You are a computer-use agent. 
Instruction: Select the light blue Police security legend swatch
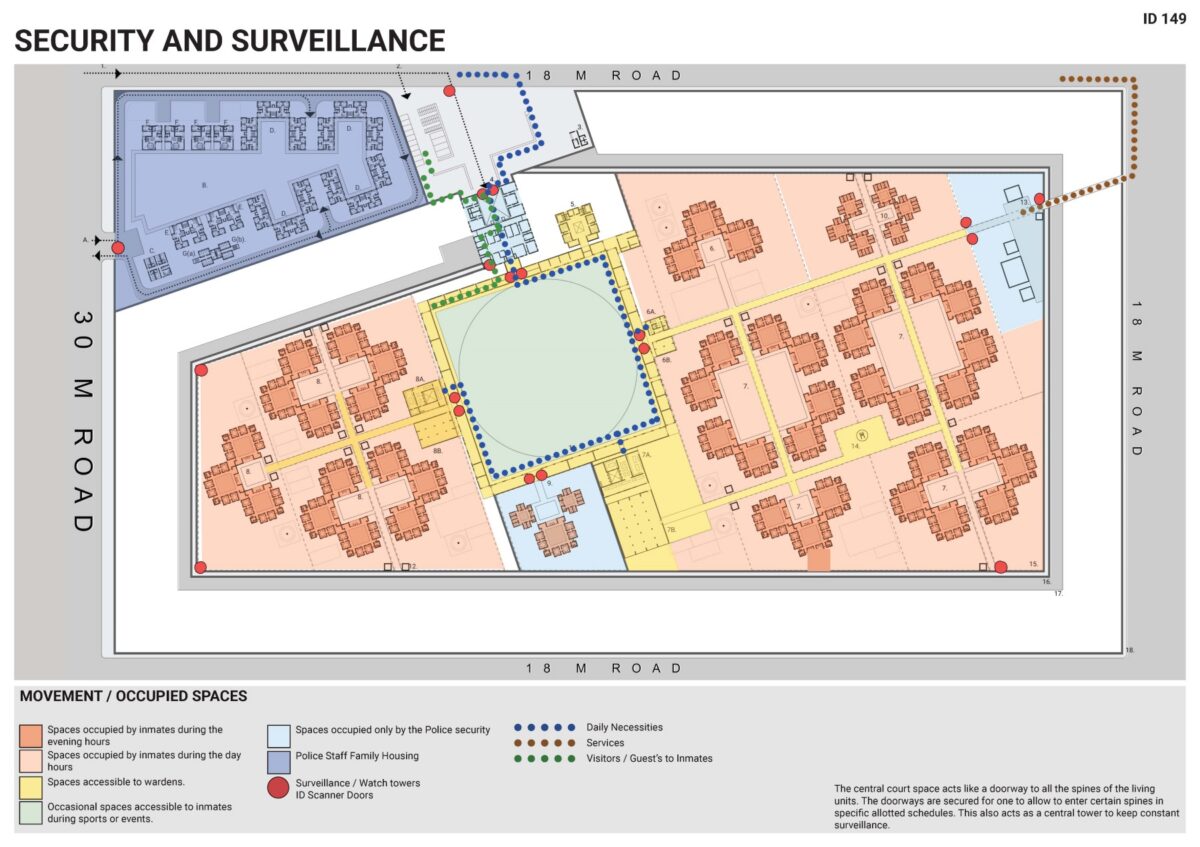[x=279, y=735]
